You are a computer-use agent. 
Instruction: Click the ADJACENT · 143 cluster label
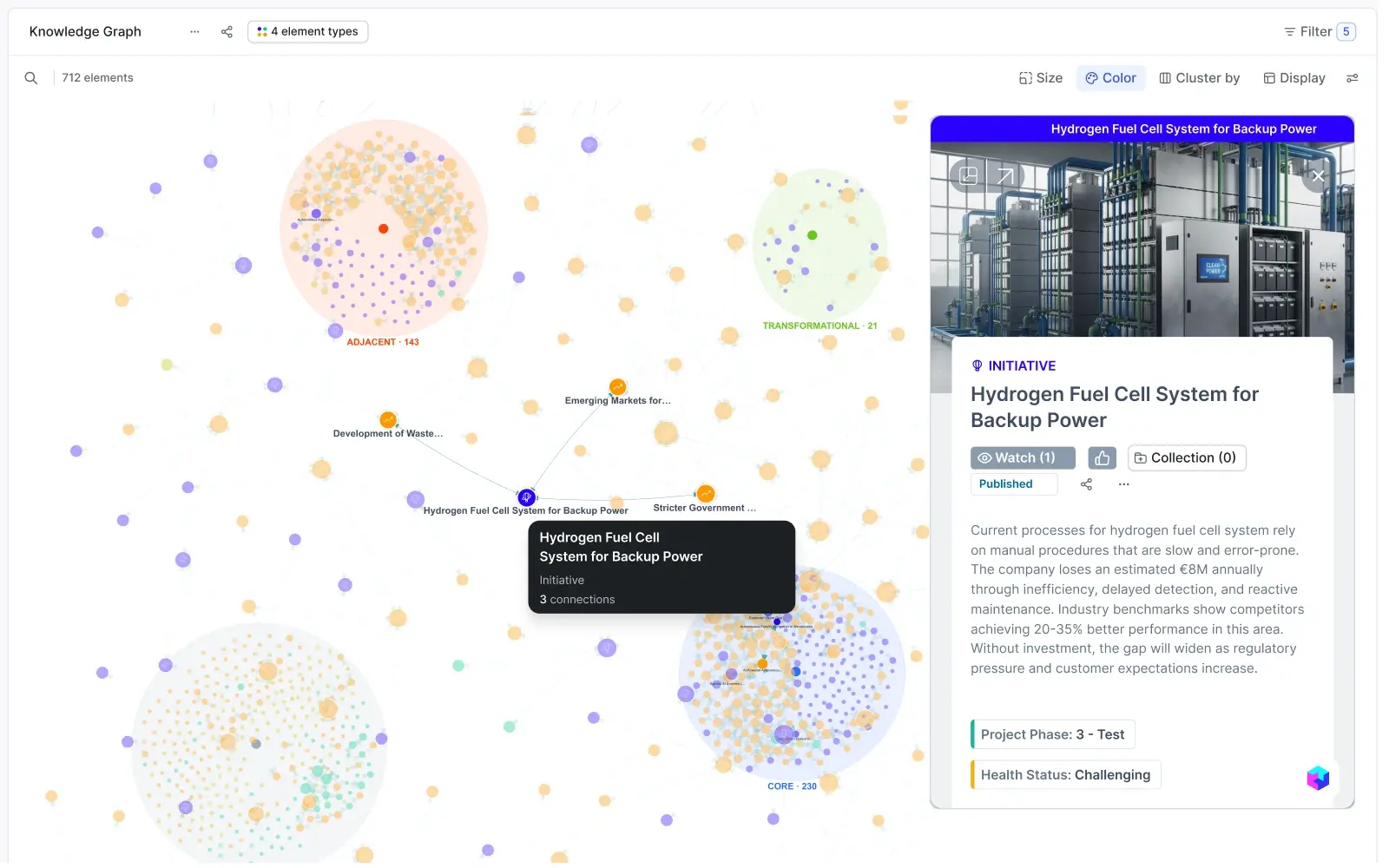(383, 343)
